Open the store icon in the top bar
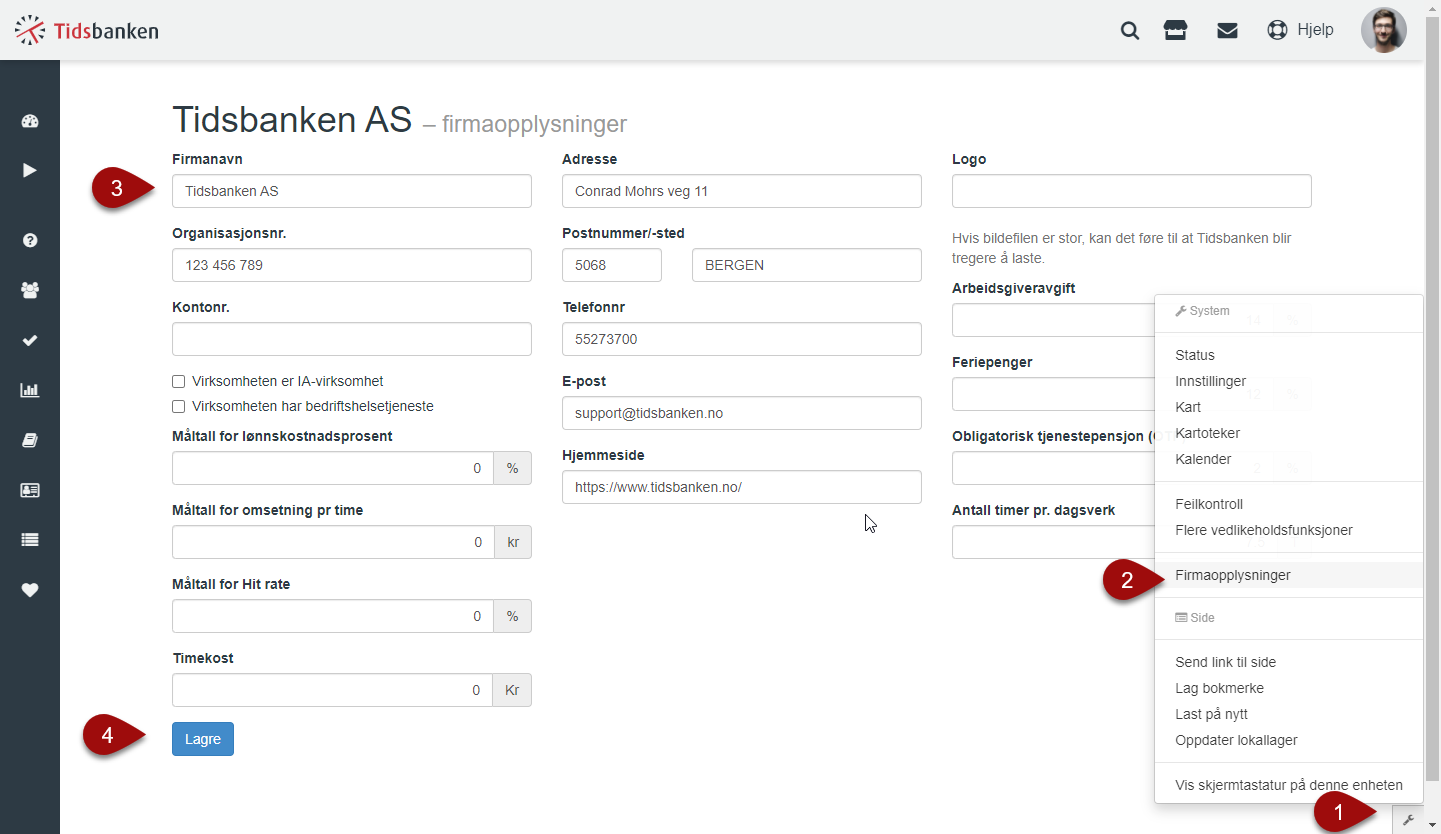This screenshot has height=834, width=1441. (x=1175, y=30)
